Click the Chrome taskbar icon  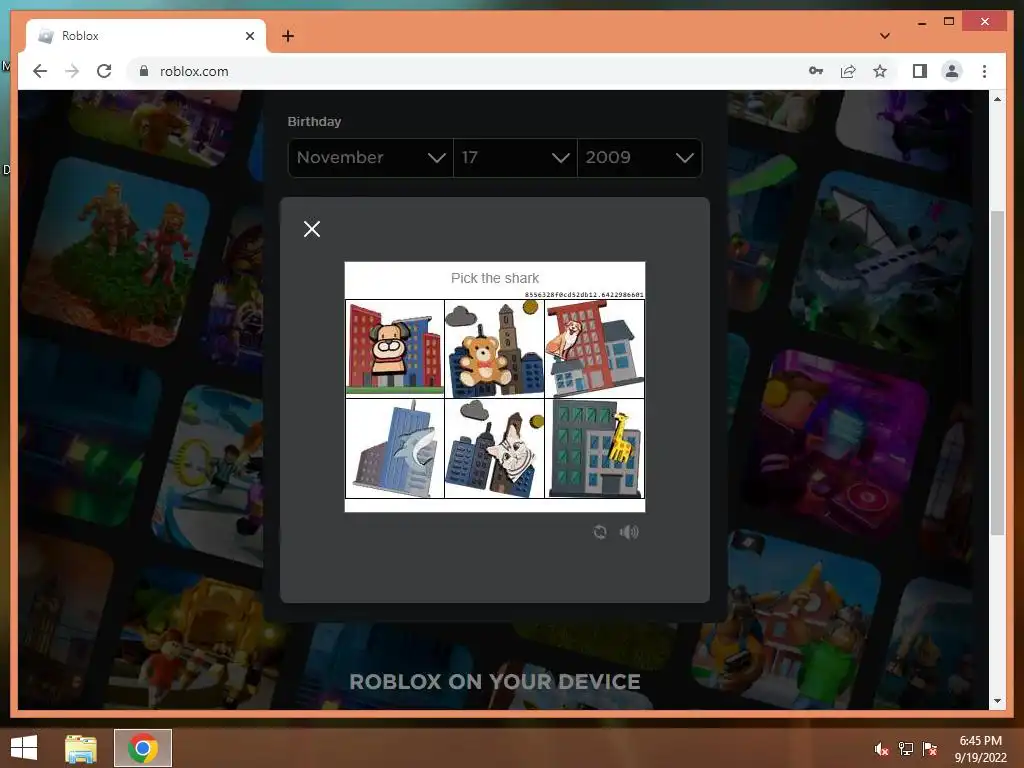coord(142,748)
